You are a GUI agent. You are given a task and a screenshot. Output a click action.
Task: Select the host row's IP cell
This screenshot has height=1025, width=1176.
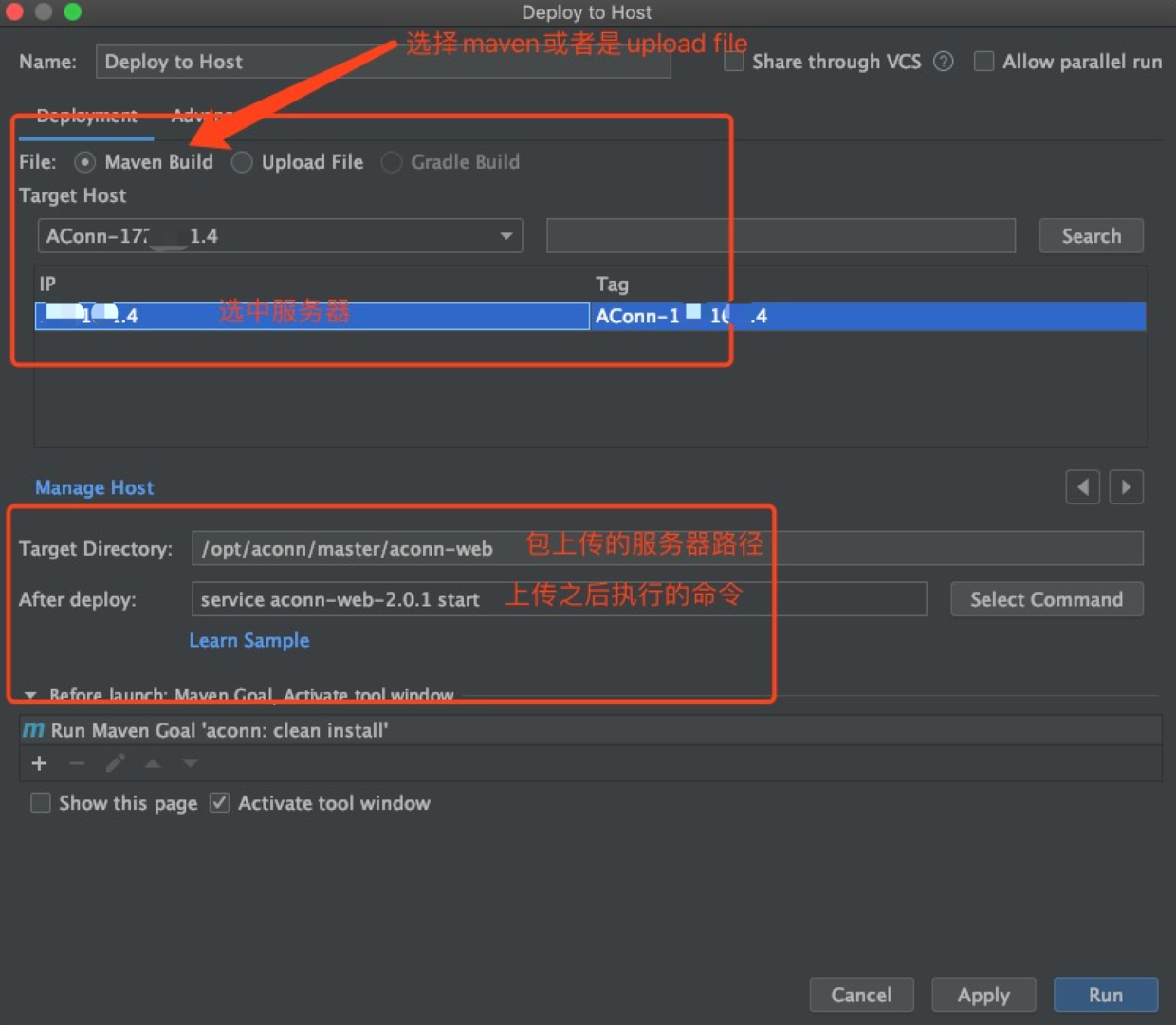click(312, 316)
